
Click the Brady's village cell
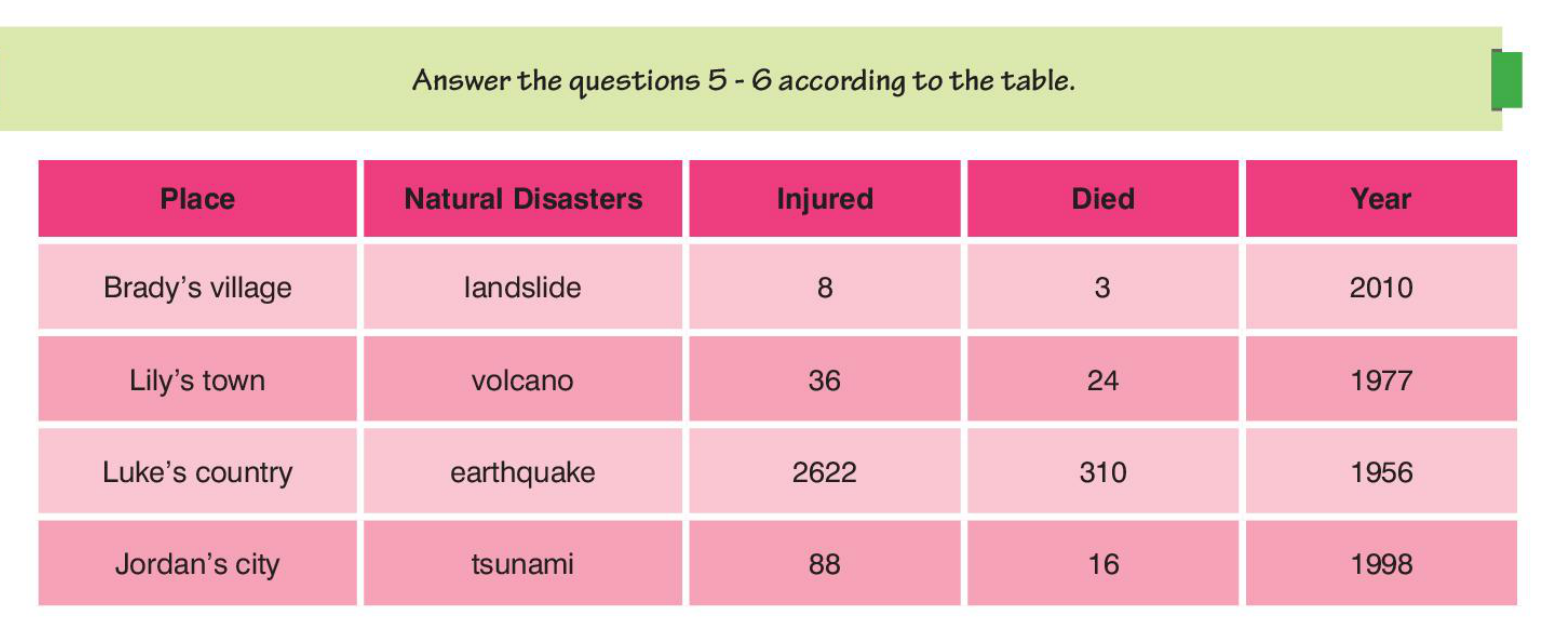197,288
